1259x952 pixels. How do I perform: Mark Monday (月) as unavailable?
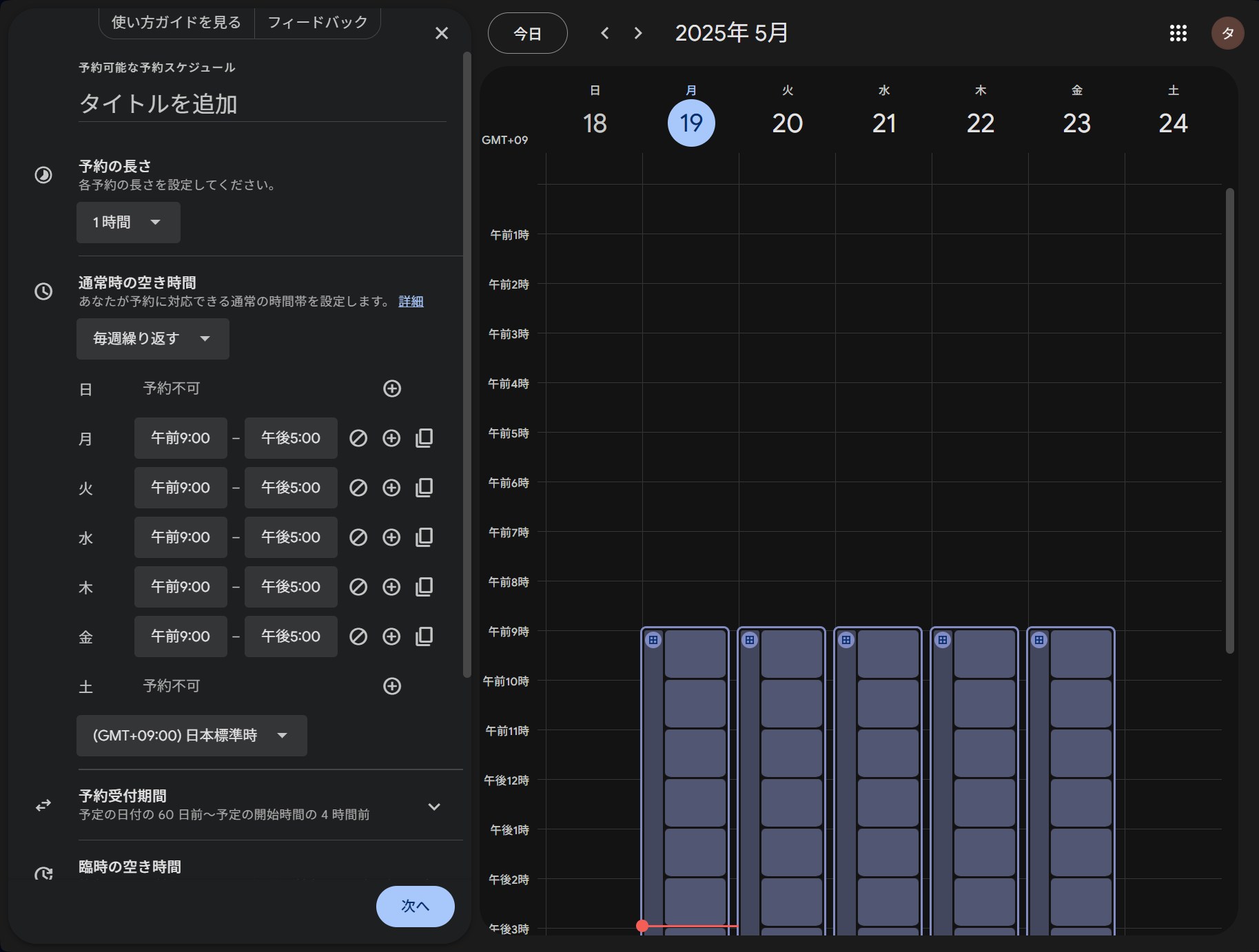[358, 438]
